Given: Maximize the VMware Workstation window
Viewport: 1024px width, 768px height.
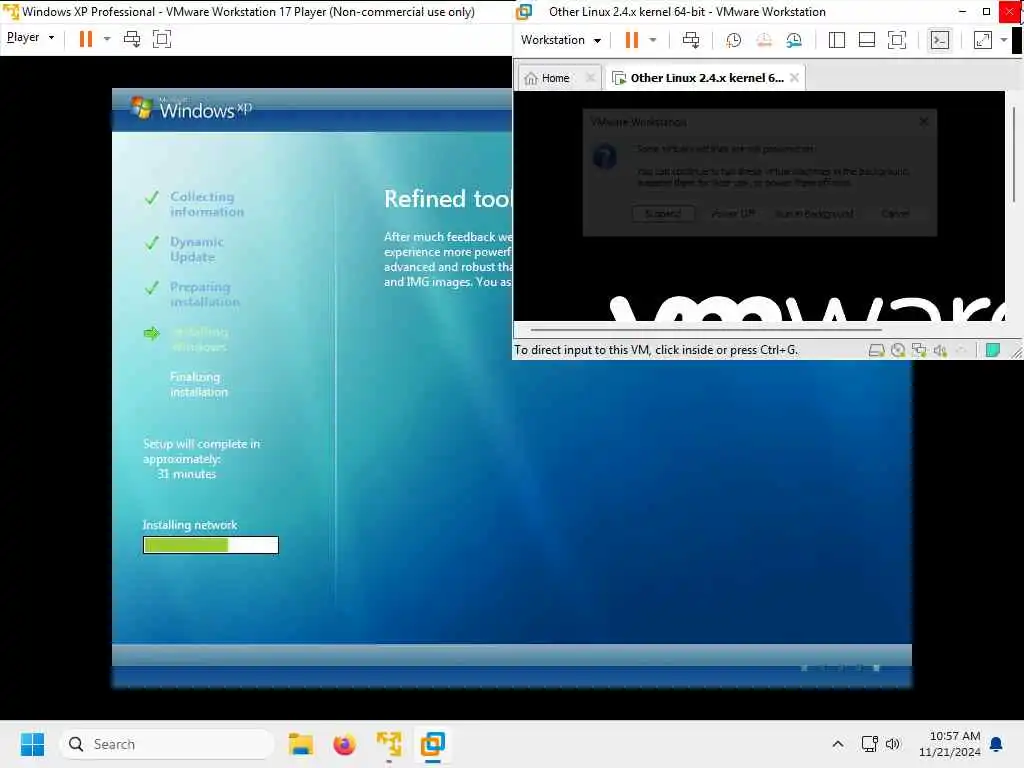Looking at the screenshot, I should (x=986, y=12).
